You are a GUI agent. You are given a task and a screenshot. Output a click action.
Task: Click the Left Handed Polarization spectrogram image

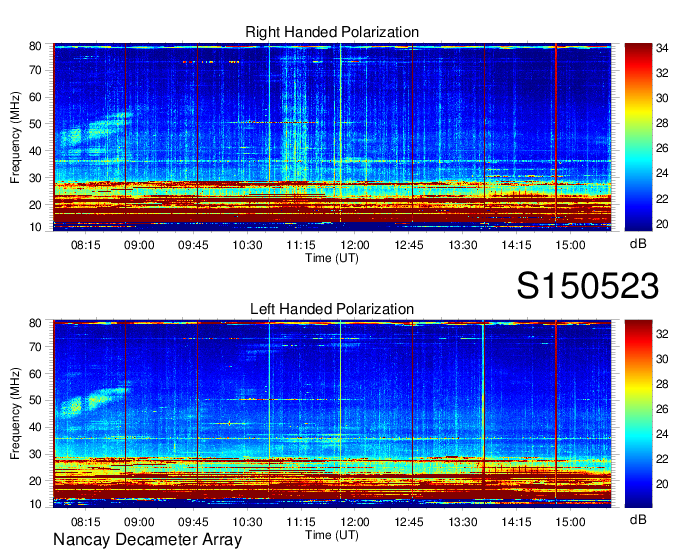tap(332, 414)
